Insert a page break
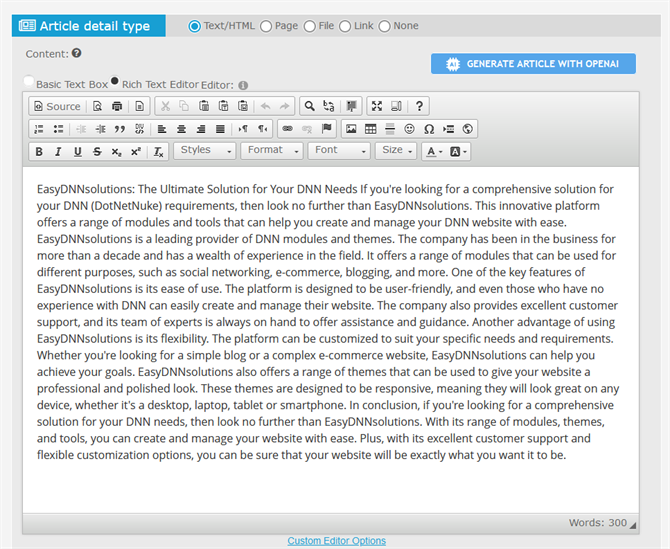The height and width of the screenshot is (549, 670). click(x=449, y=129)
